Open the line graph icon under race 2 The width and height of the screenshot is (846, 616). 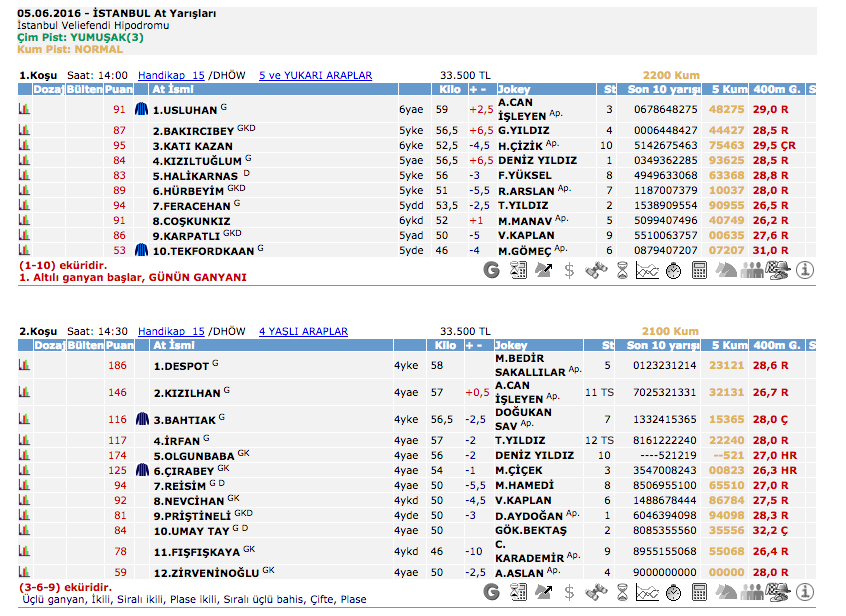tap(648, 592)
